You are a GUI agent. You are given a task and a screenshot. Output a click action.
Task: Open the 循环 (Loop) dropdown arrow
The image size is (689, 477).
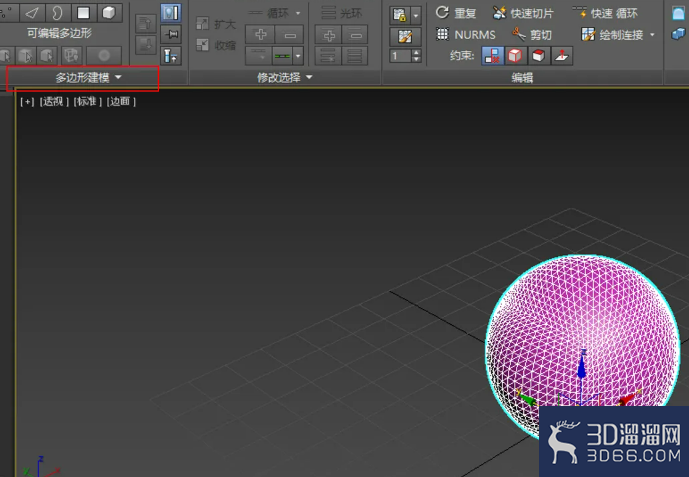(x=298, y=13)
